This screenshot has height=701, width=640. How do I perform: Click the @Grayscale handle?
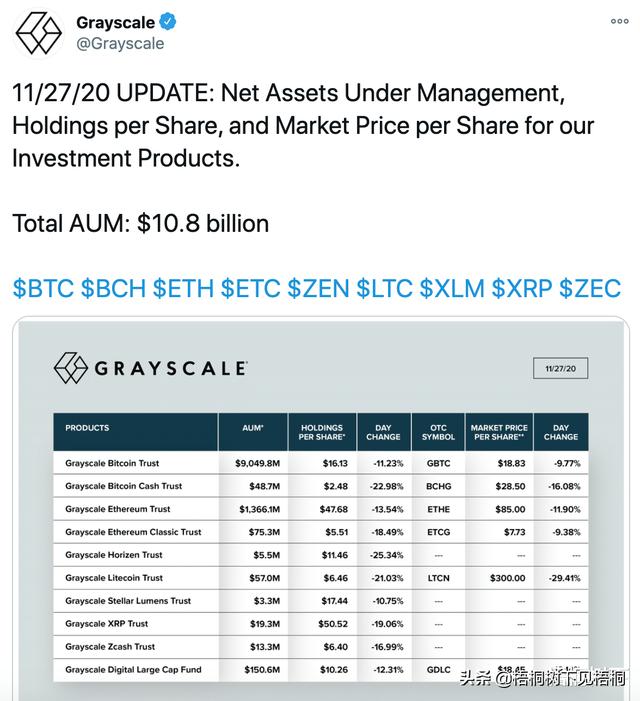(x=120, y=44)
